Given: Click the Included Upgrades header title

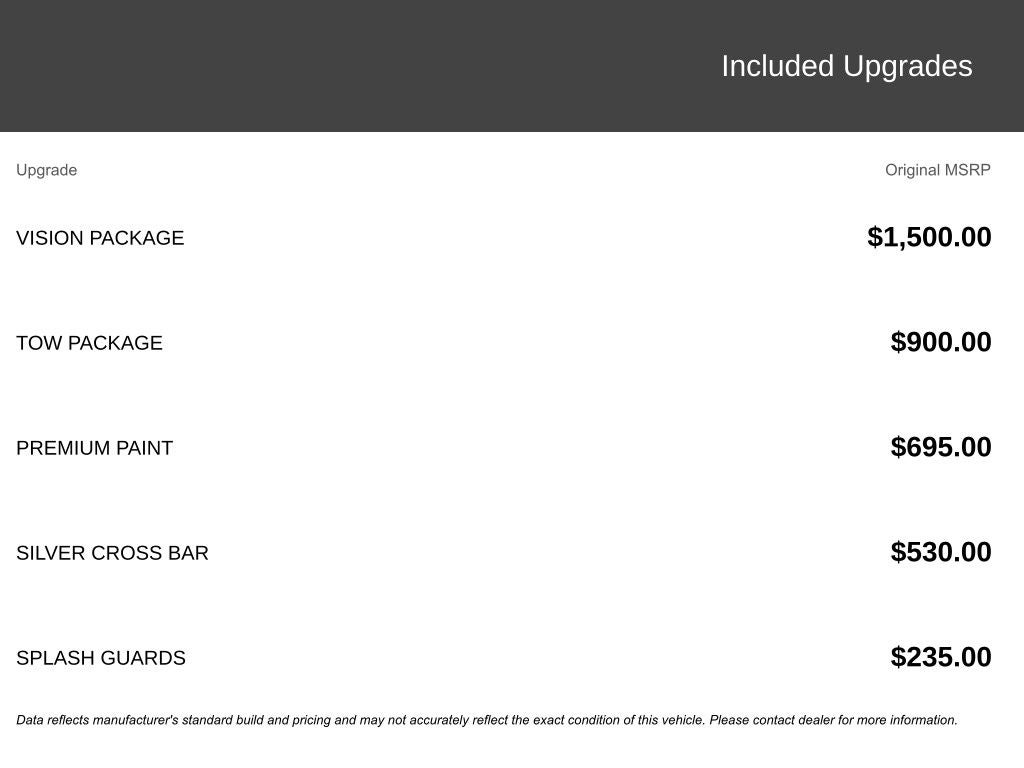Looking at the screenshot, I should pyautogui.click(x=846, y=66).
